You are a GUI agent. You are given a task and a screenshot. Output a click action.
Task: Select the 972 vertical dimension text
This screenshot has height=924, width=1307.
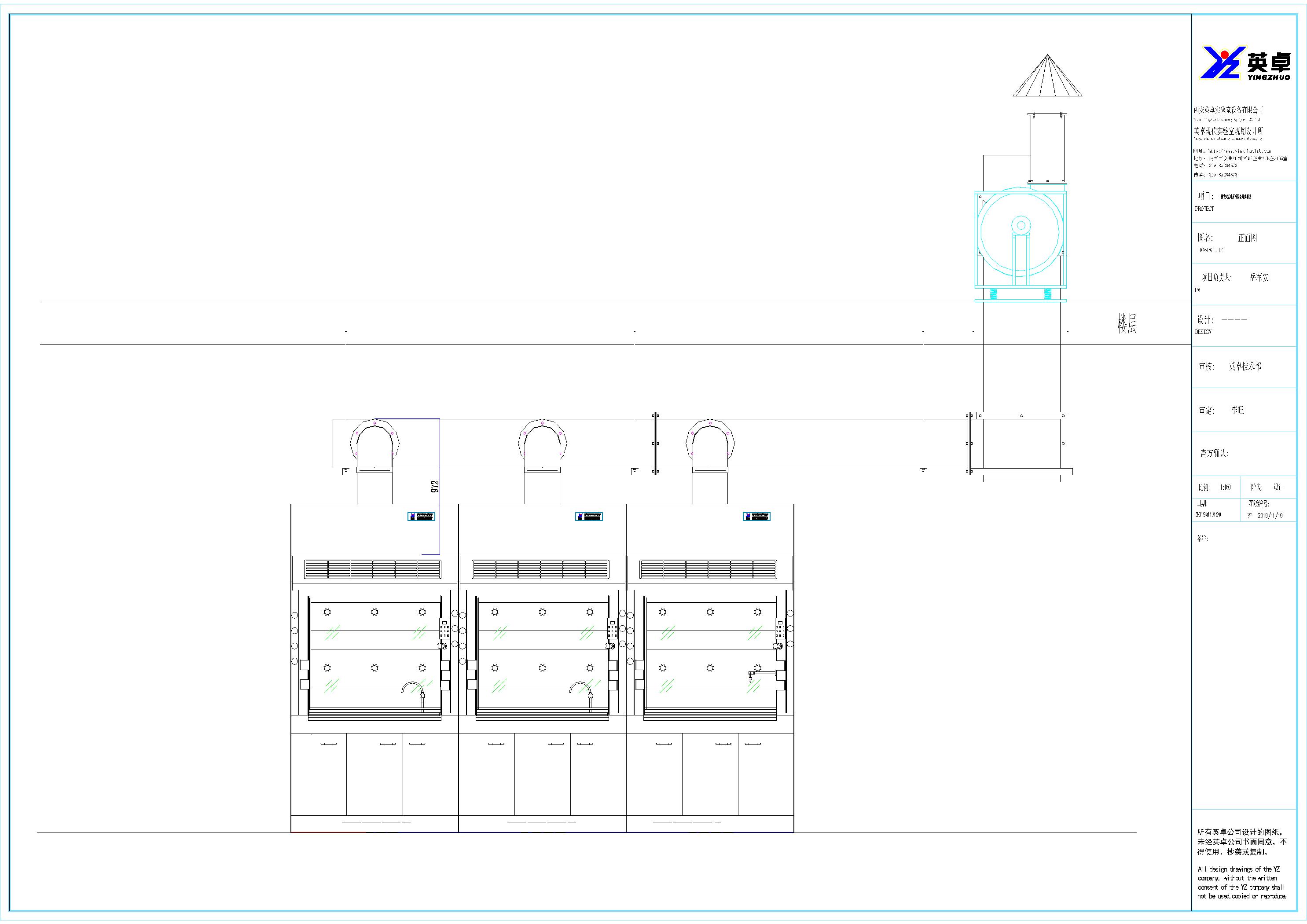pyautogui.click(x=435, y=486)
